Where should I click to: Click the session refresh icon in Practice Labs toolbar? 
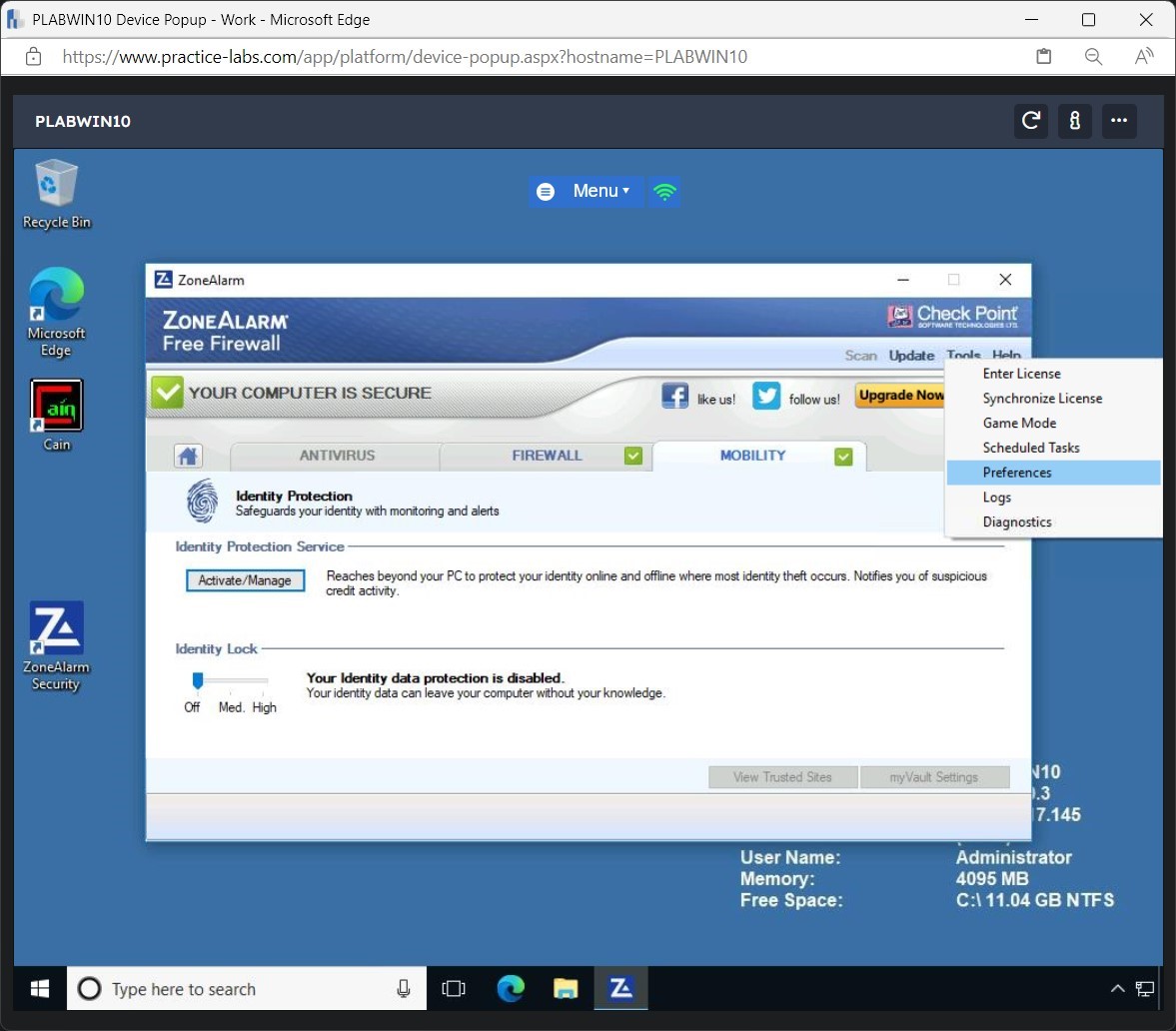1031,121
